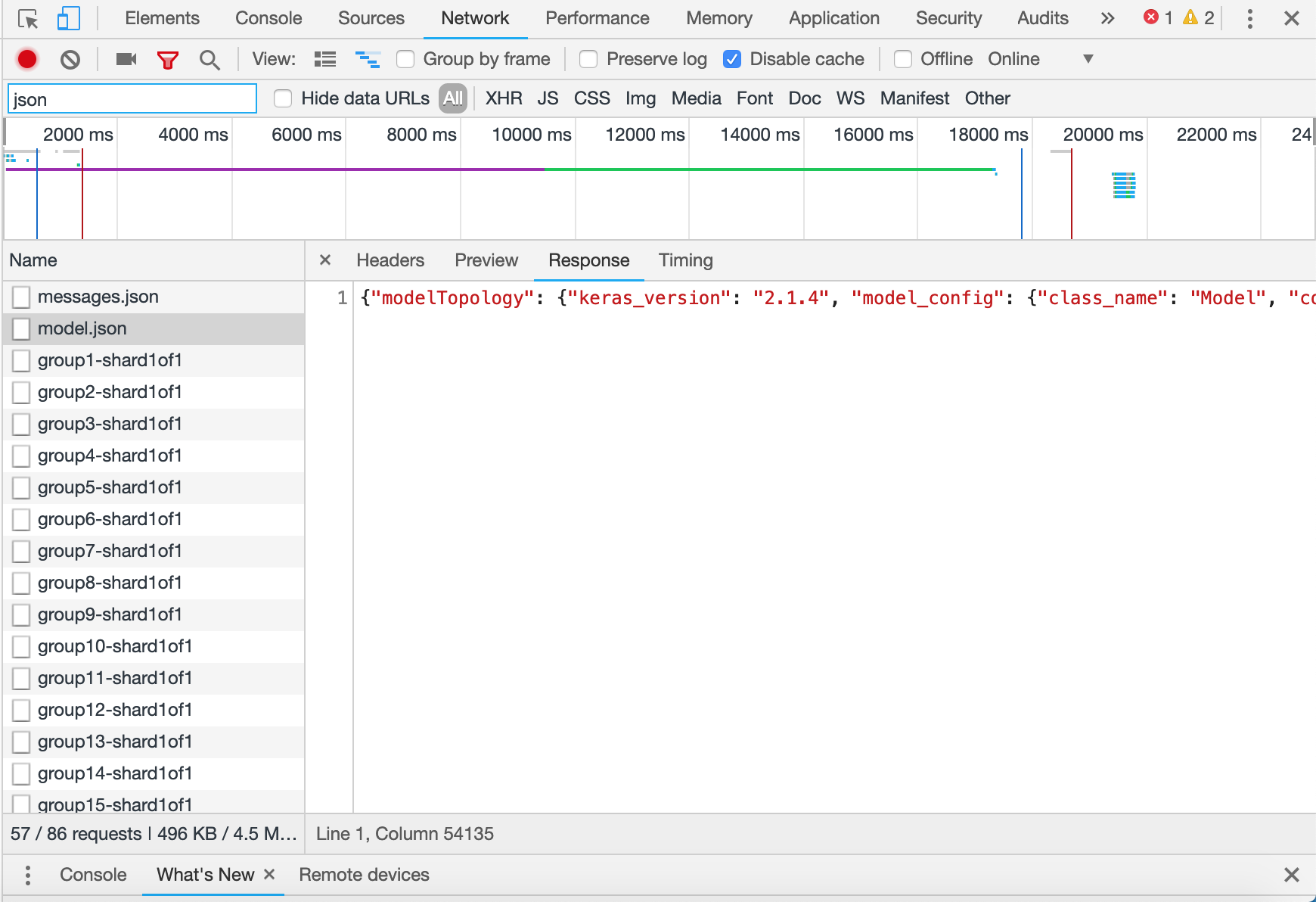
Task: Disable the Disable cache option
Action: coord(732,59)
